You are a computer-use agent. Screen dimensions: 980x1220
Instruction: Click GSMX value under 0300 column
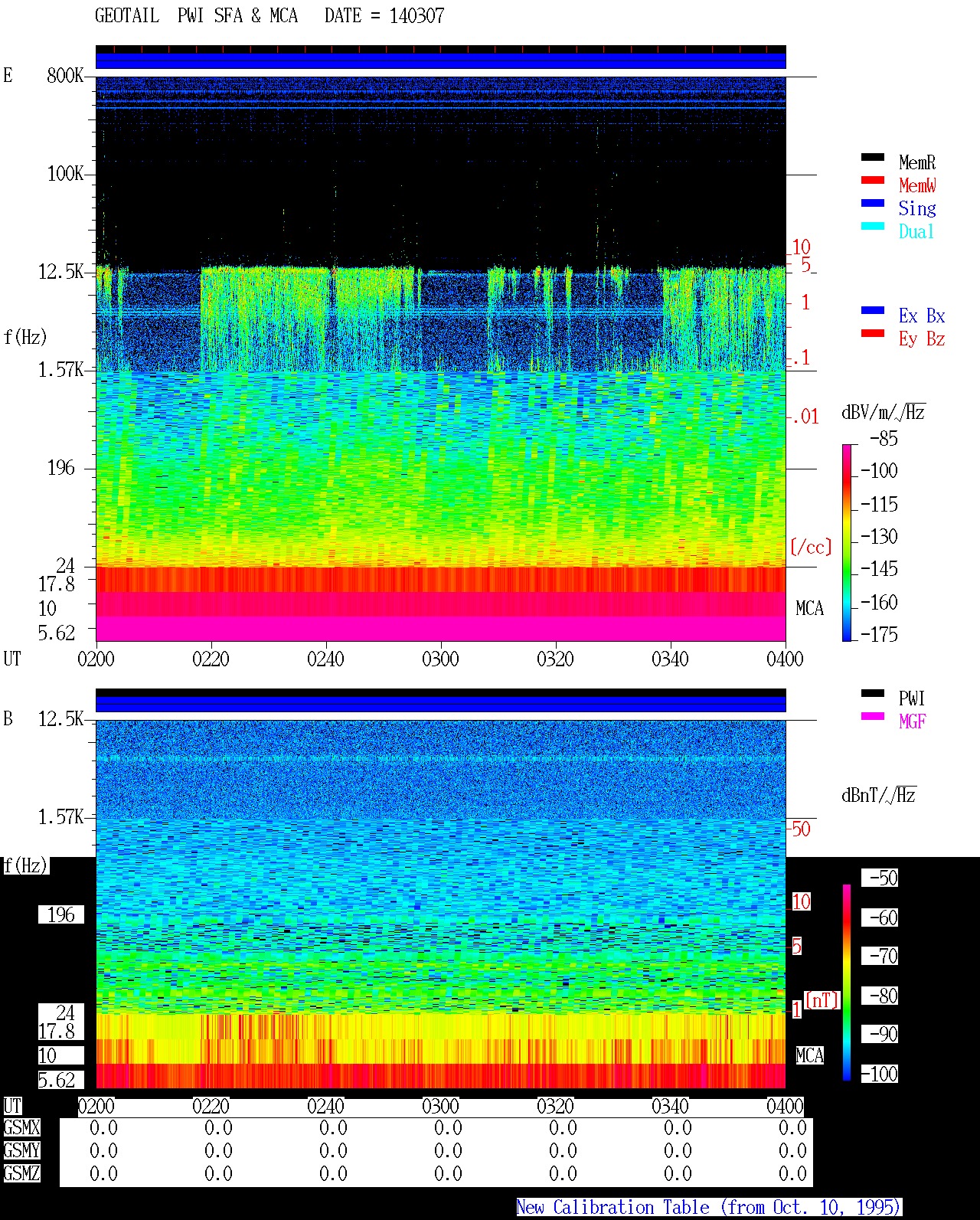[448, 1127]
